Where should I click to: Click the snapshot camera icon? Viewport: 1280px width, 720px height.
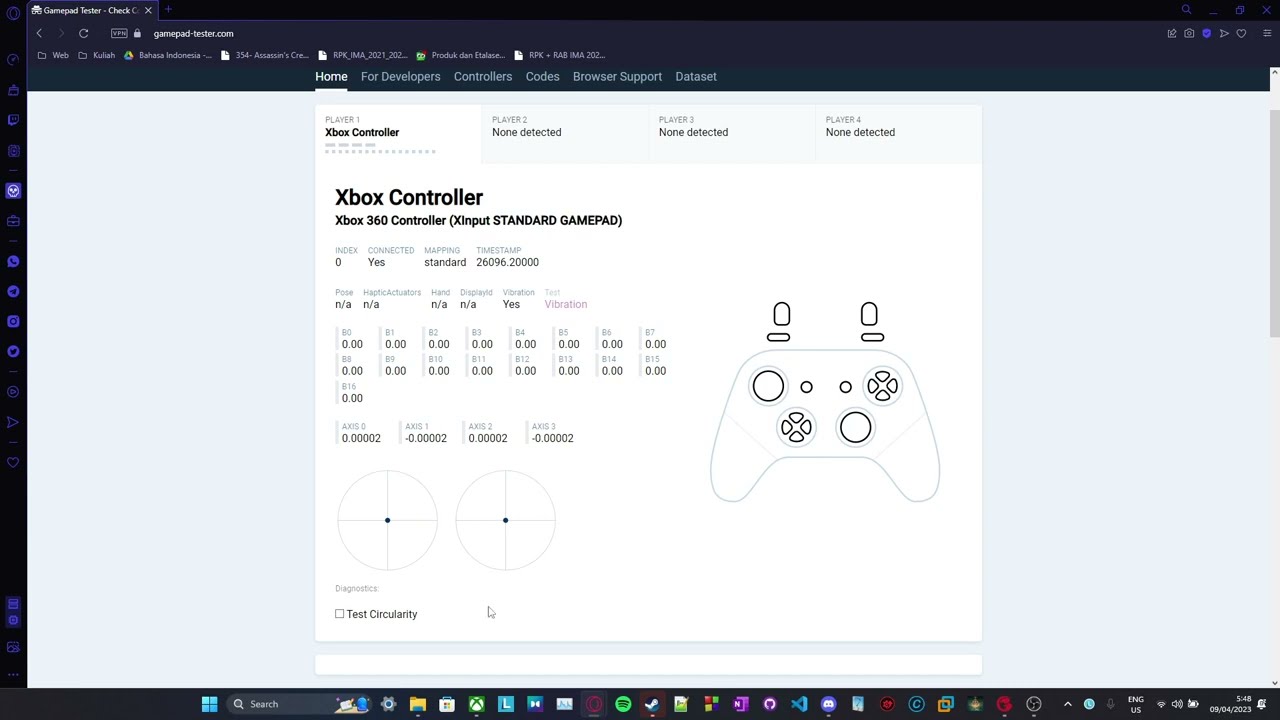point(1189,33)
